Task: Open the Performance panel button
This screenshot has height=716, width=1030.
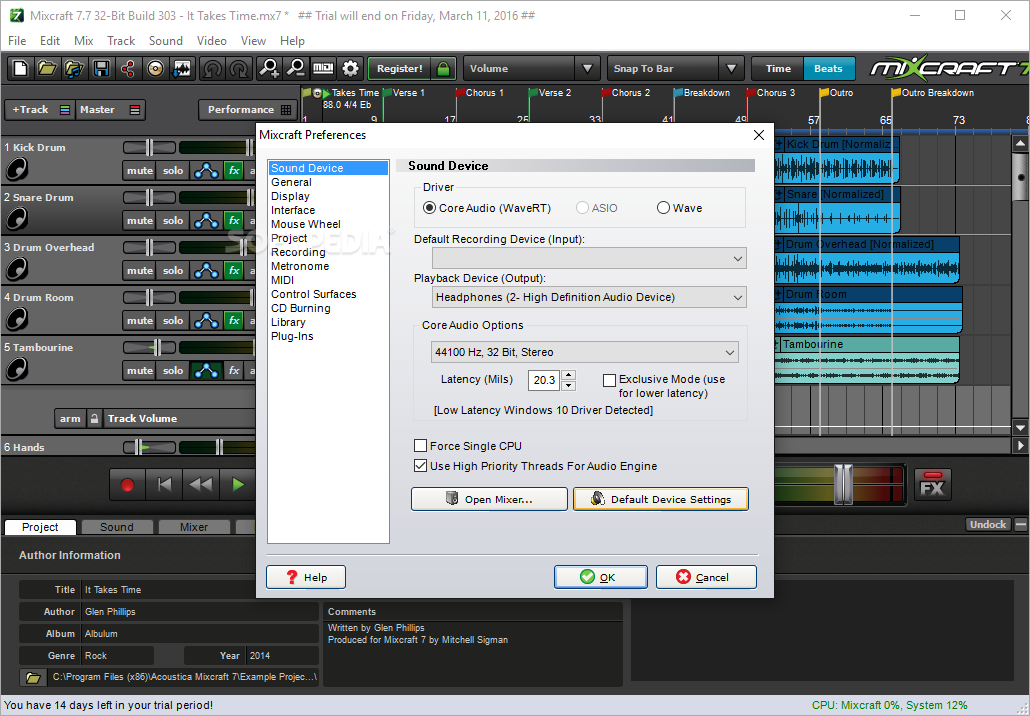Action: (249, 110)
